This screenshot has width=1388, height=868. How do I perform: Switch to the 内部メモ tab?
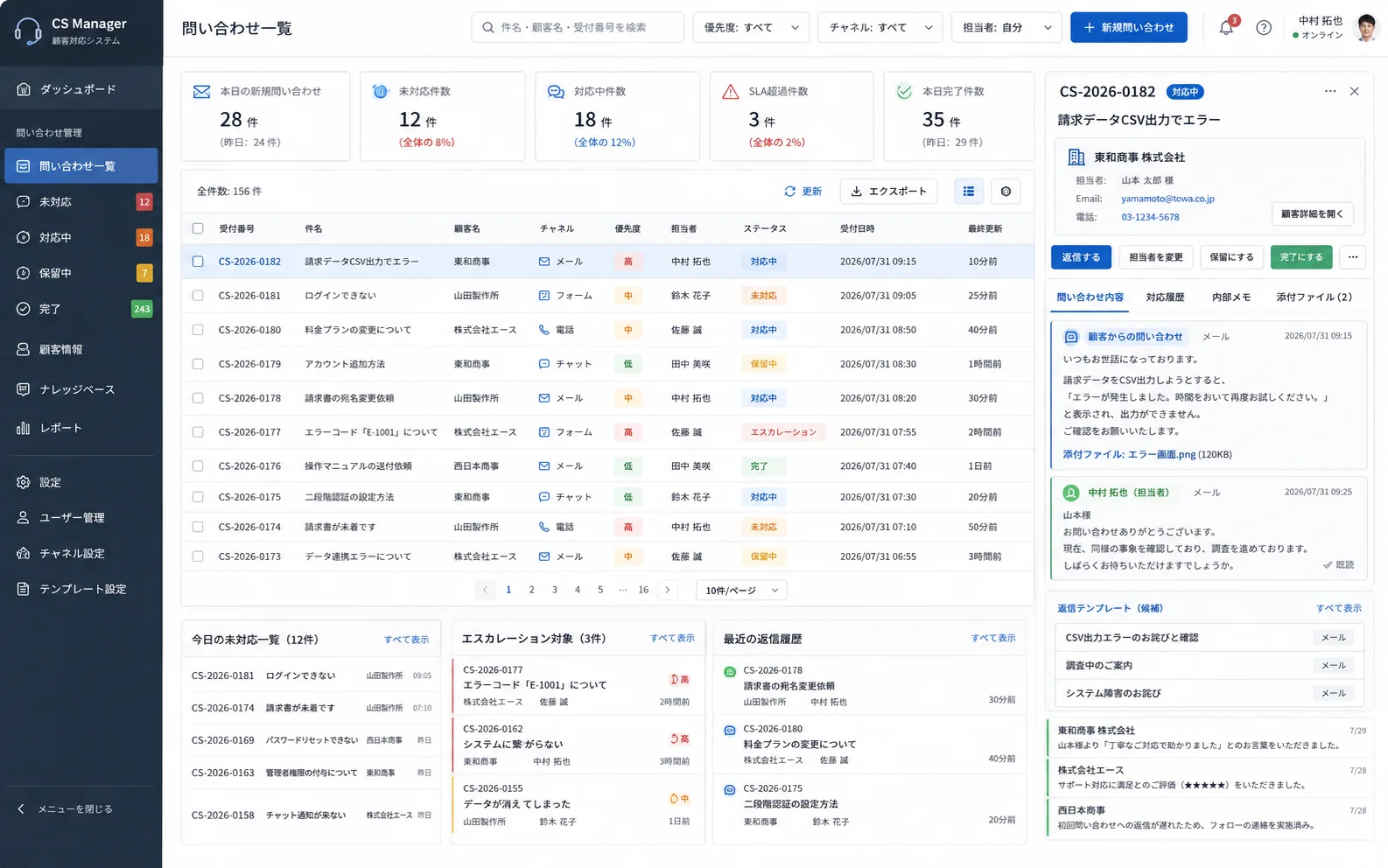tap(1231, 297)
